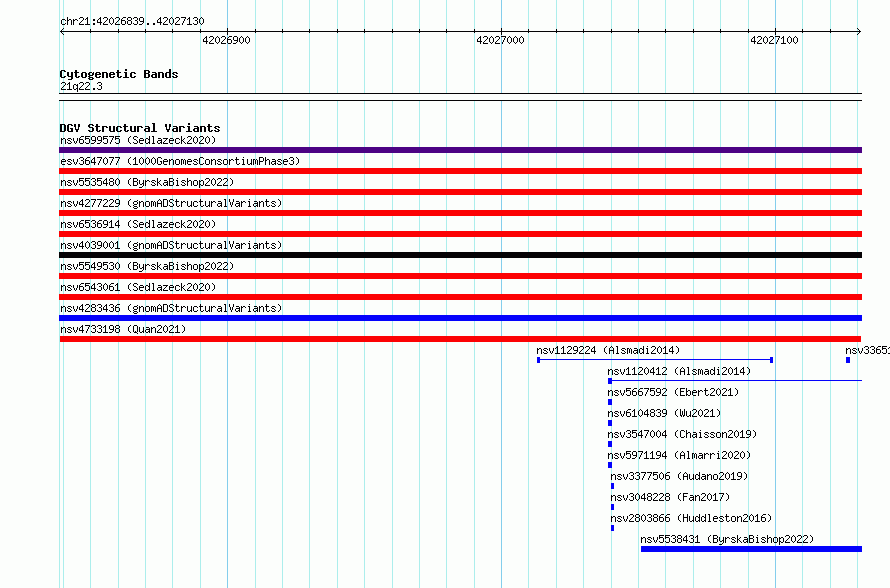This screenshot has width=890, height=588.
Task: Click the Cytogenetic Bands track title
Action: [x=119, y=74]
